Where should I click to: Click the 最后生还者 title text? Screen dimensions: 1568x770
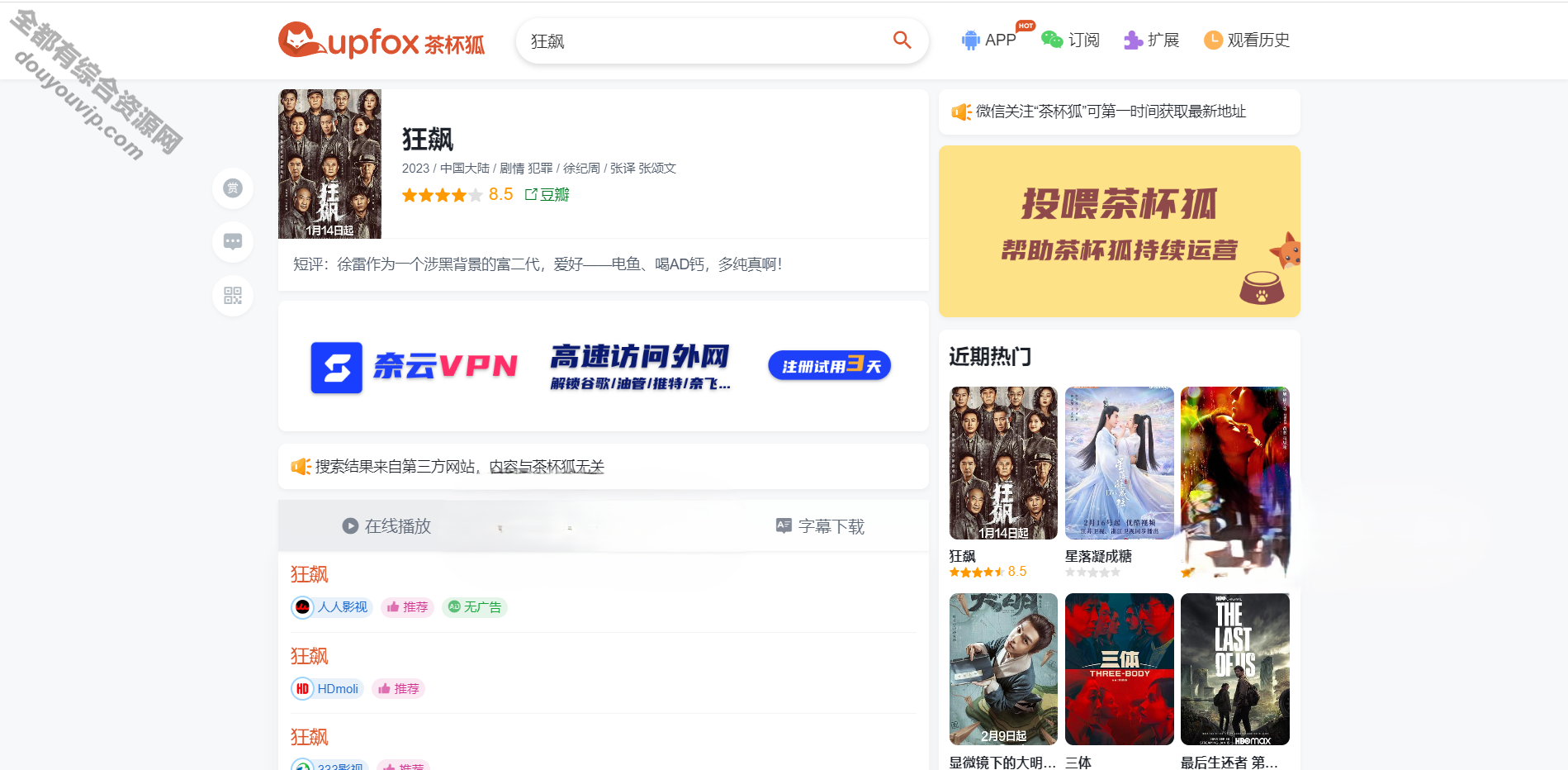pyautogui.click(x=1229, y=763)
